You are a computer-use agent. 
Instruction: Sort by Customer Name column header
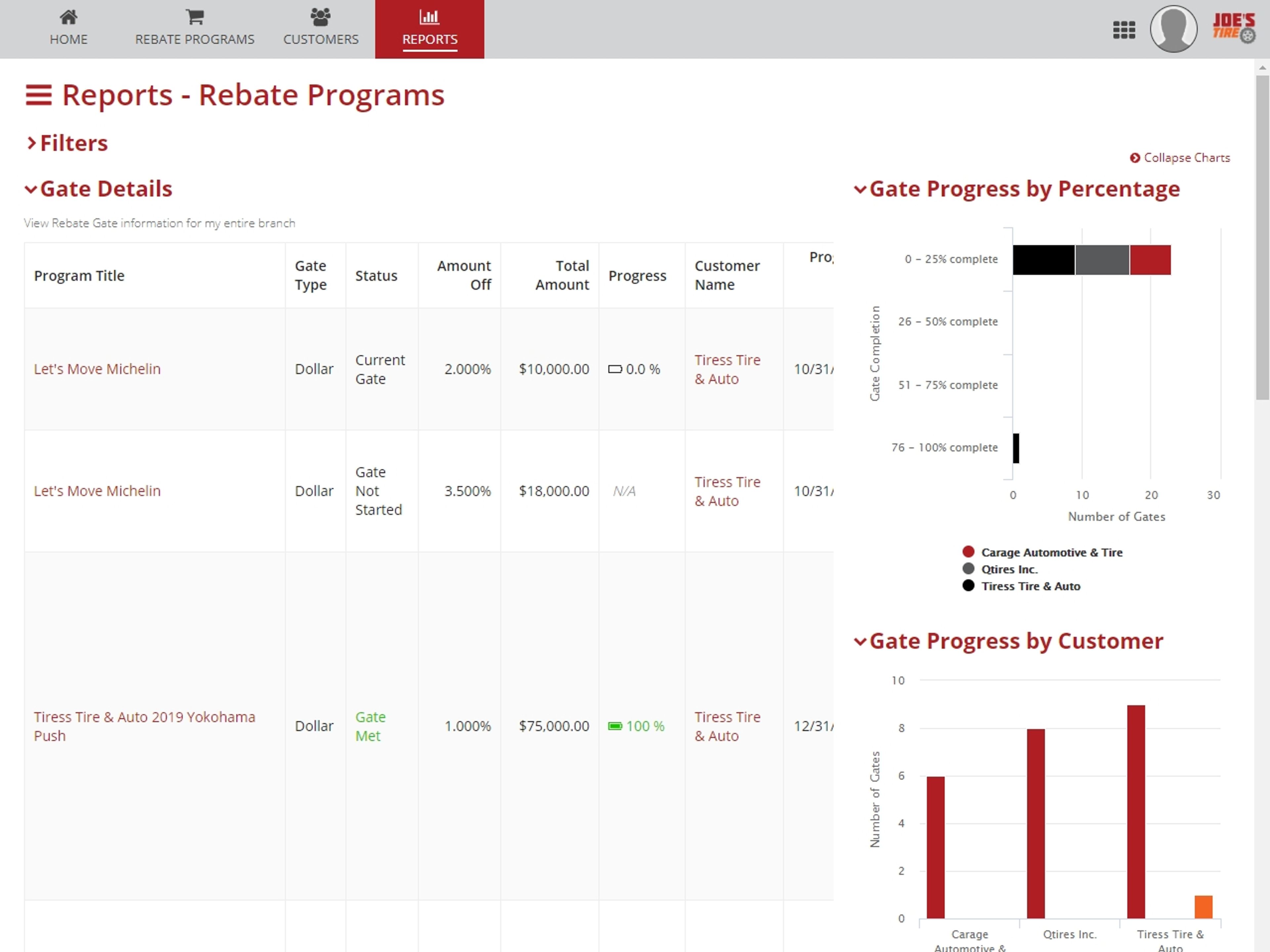pyautogui.click(x=734, y=275)
